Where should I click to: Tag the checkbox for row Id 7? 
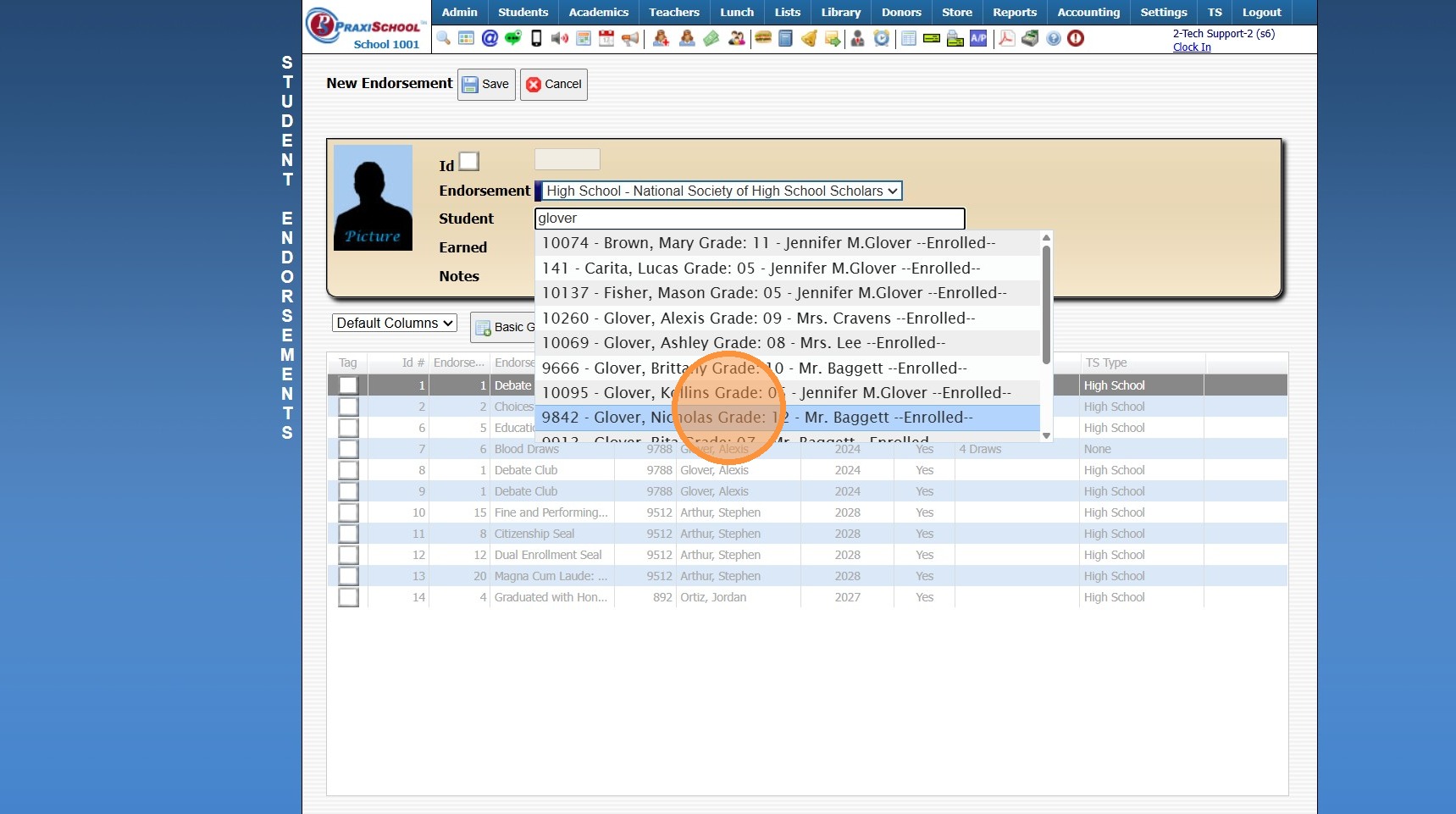(348, 449)
